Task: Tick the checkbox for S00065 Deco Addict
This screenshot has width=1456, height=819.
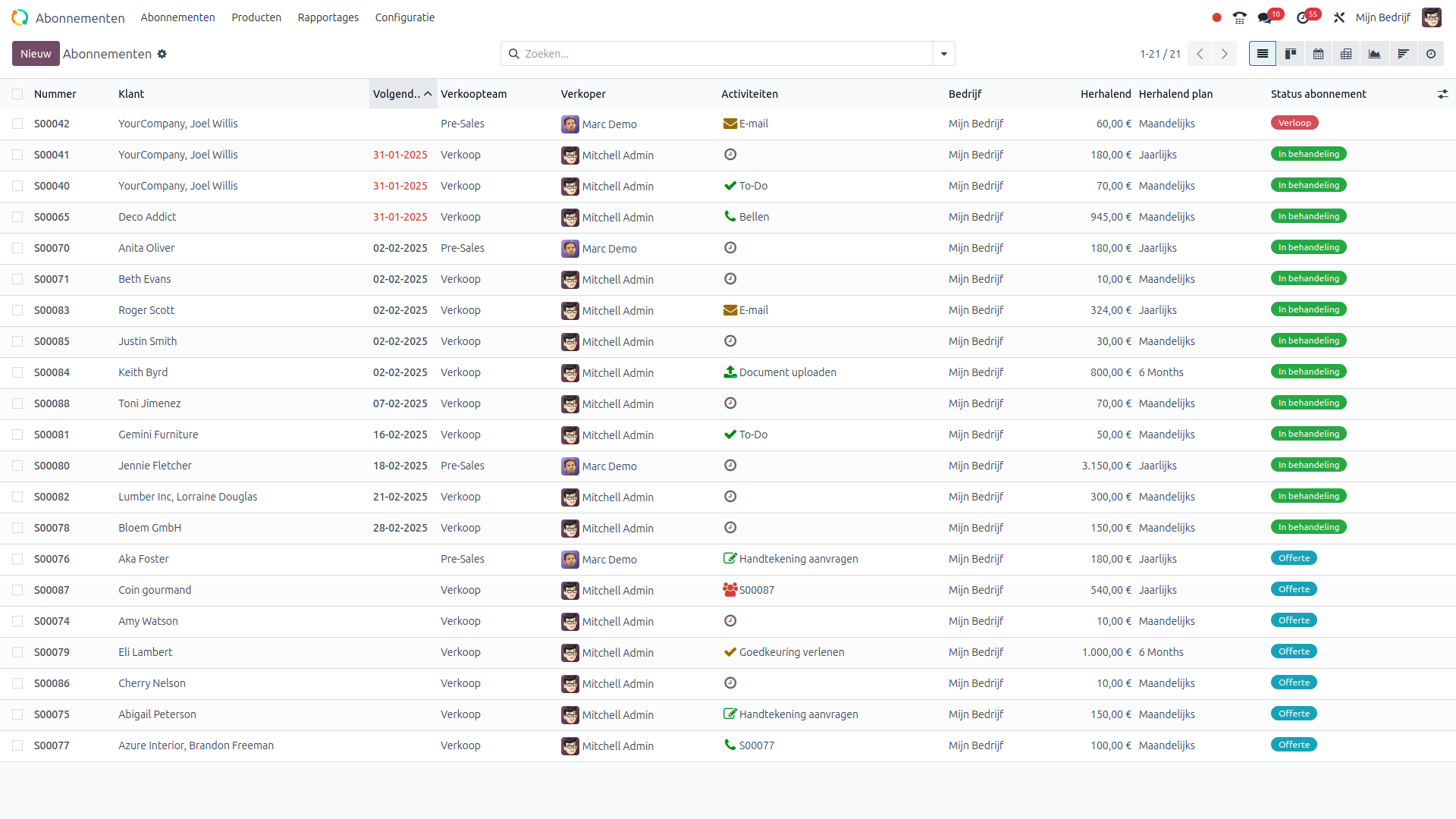Action: click(17, 217)
